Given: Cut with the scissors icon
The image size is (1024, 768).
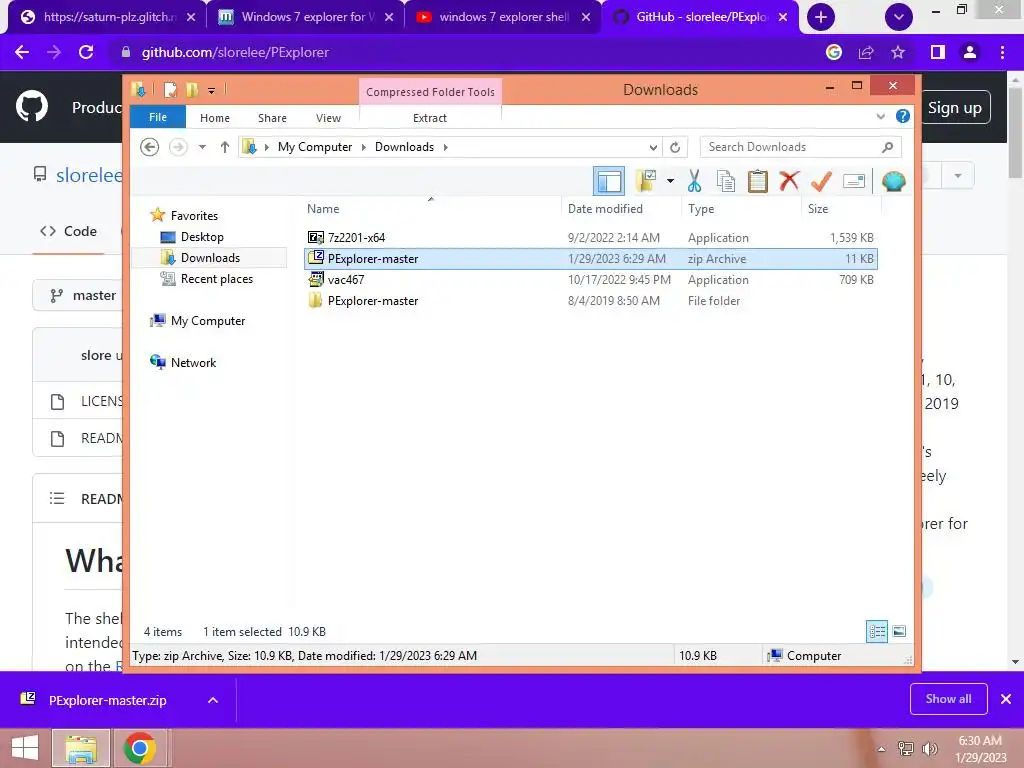Looking at the screenshot, I should [694, 181].
